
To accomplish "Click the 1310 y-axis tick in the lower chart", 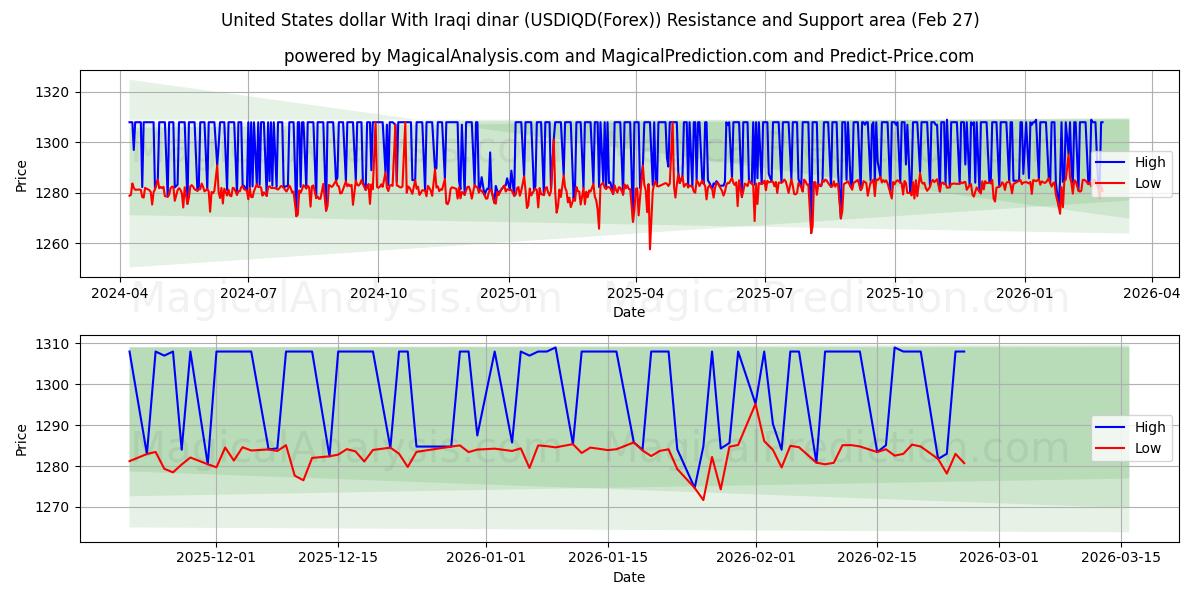I will pyautogui.click(x=55, y=344).
